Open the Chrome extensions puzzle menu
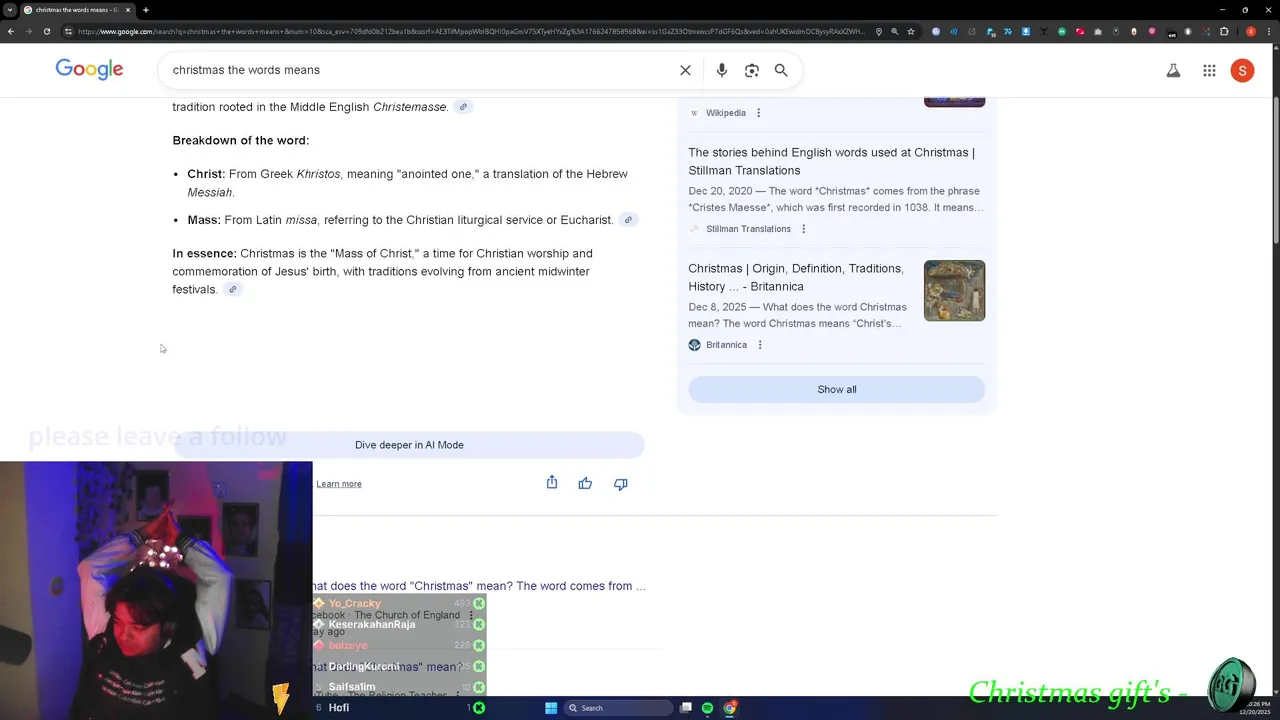The width and height of the screenshot is (1280, 720). 1224,32
